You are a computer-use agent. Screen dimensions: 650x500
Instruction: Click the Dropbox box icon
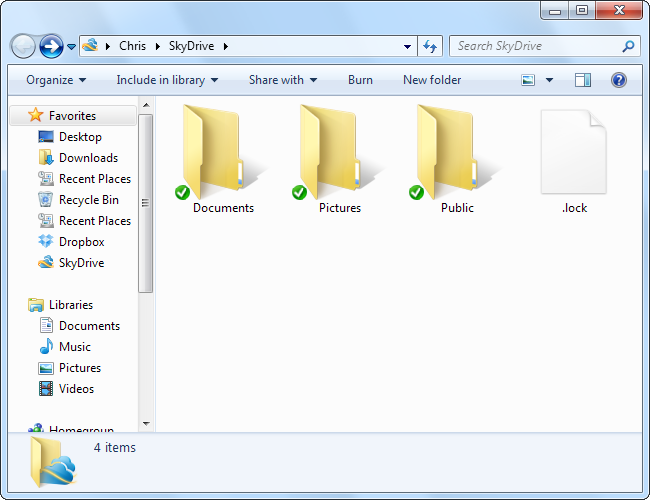[x=46, y=241]
